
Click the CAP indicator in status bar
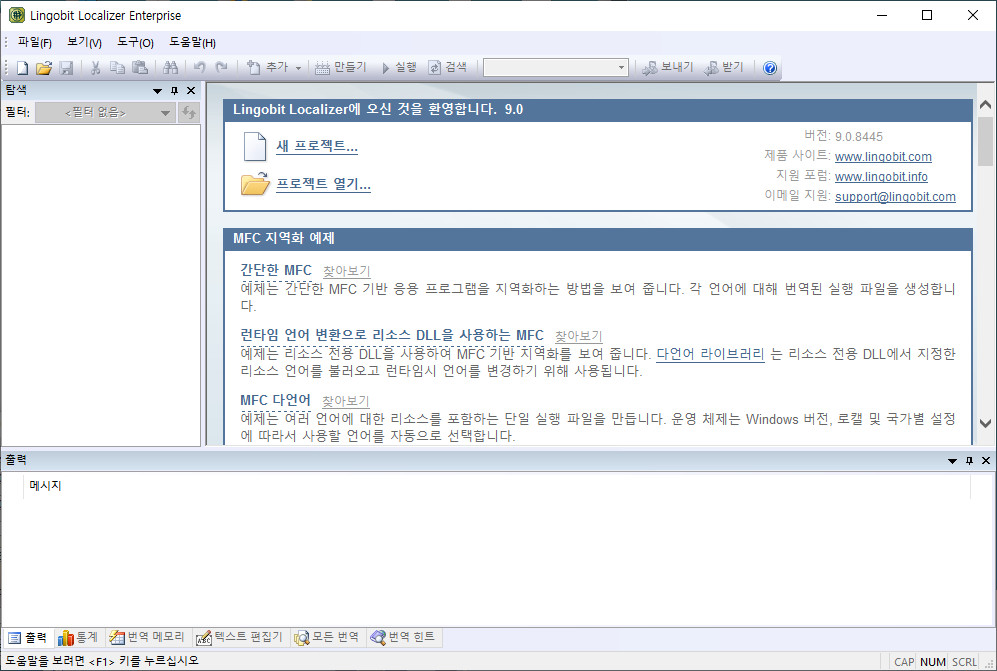[x=904, y=662]
